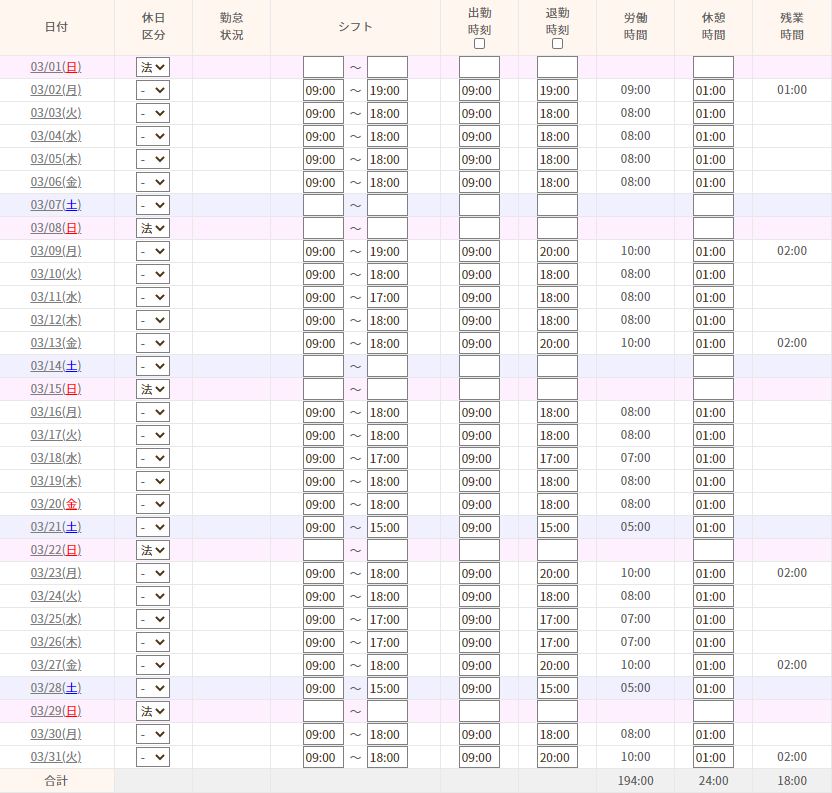Click 出勤時刻 field for 03/03
This screenshot has width=832, height=793.
click(479, 114)
